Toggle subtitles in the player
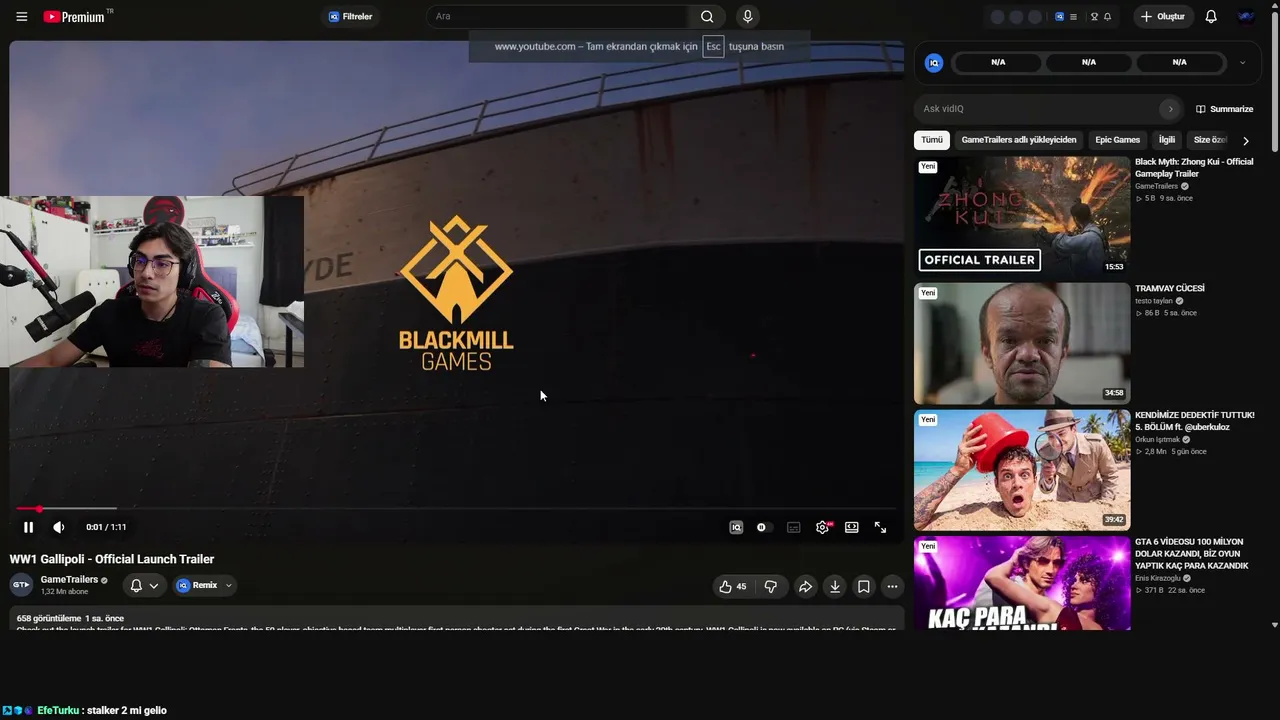The height and width of the screenshot is (720, 1280). point(794,527)
